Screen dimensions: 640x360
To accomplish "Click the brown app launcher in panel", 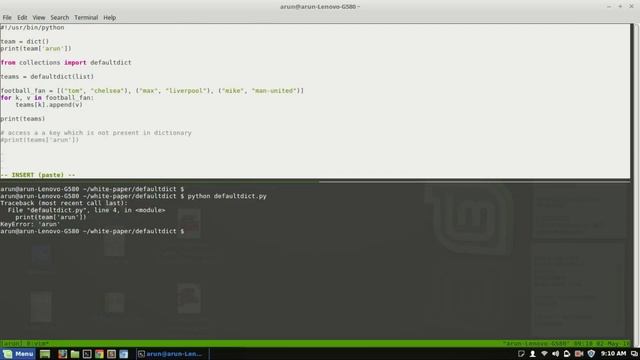I will (111, 354).
